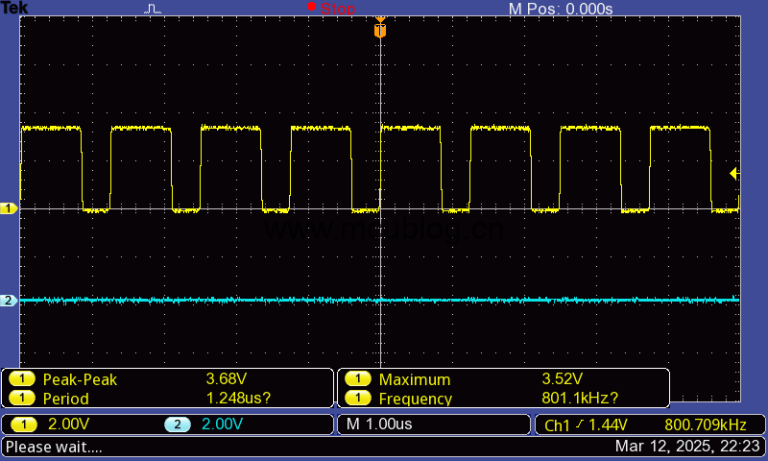Click the Peak-Peak 3.68V value

tap(226, 379)
